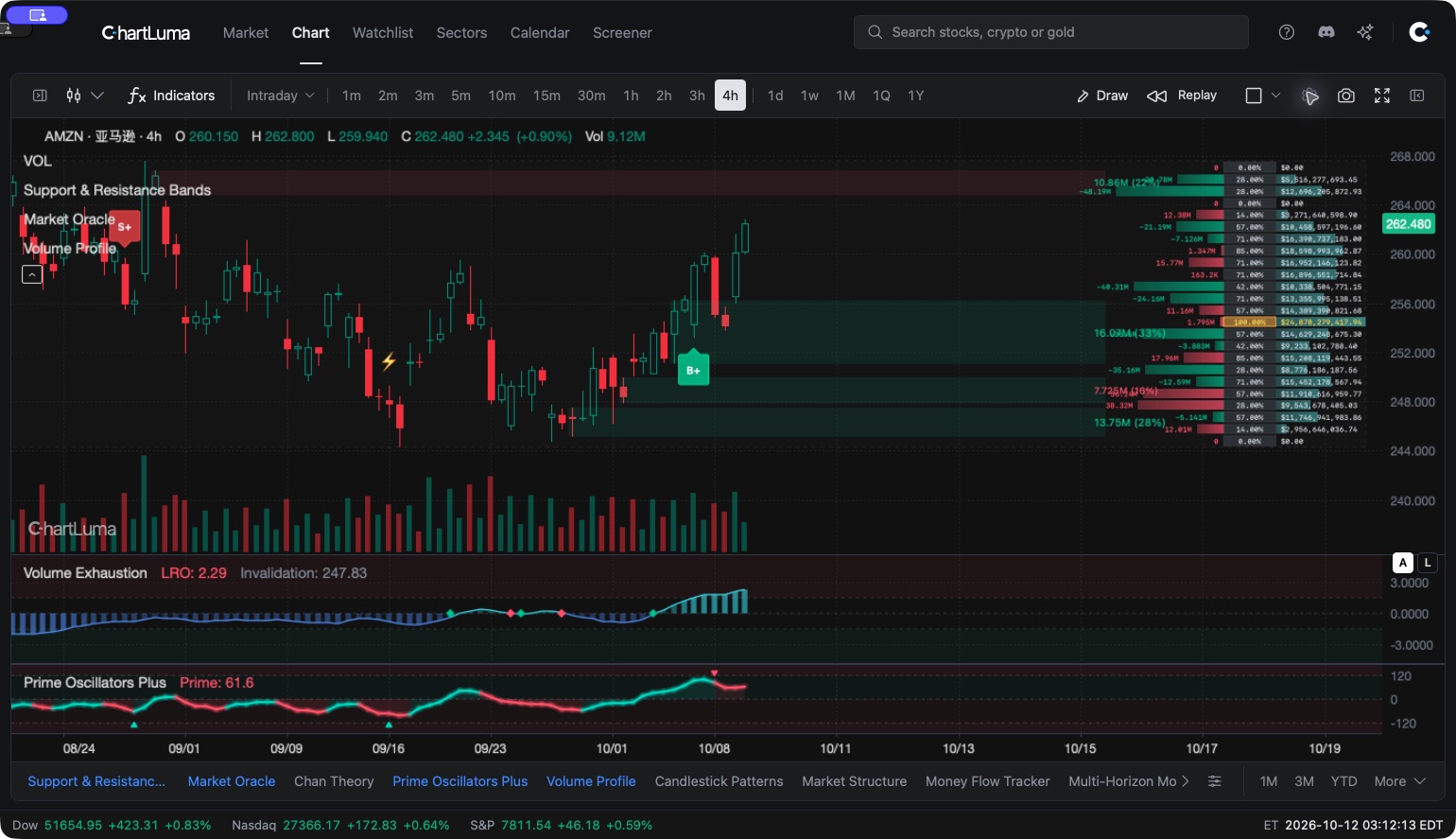Set the range to 1M
This screenshot has height=839, width=1456.
[x=1269, y=781]
